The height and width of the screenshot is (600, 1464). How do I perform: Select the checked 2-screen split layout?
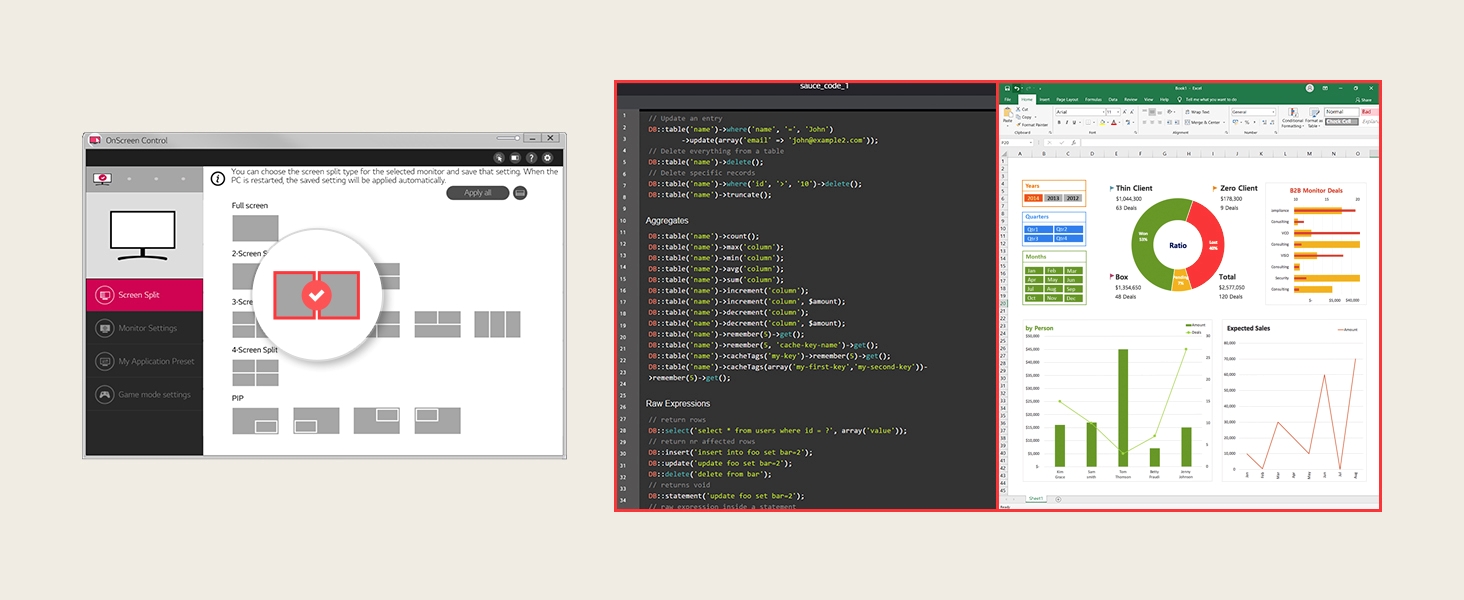tap(317, 294)
